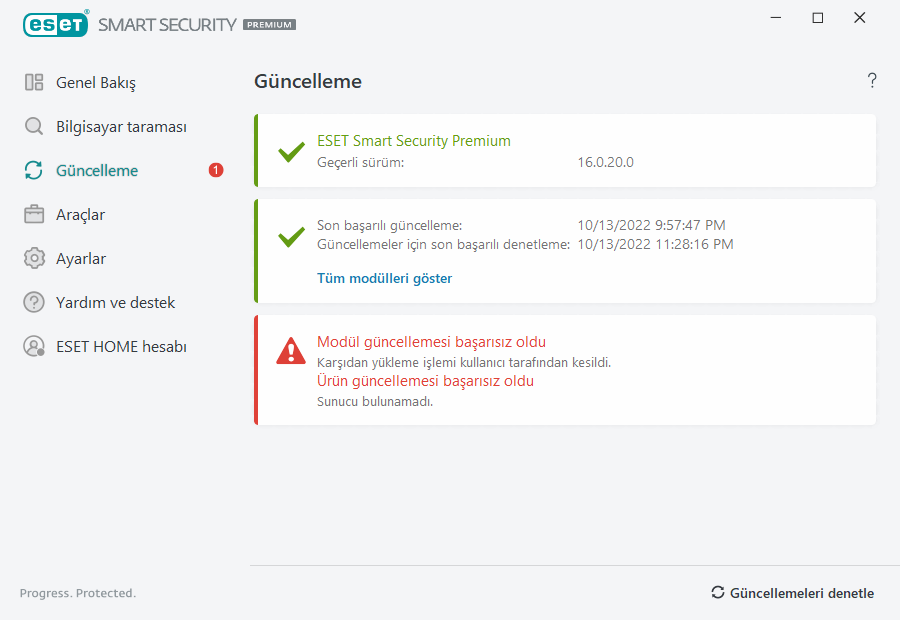
Task: Open Yardım ve destek section
Action: click(x=115, y=303)
